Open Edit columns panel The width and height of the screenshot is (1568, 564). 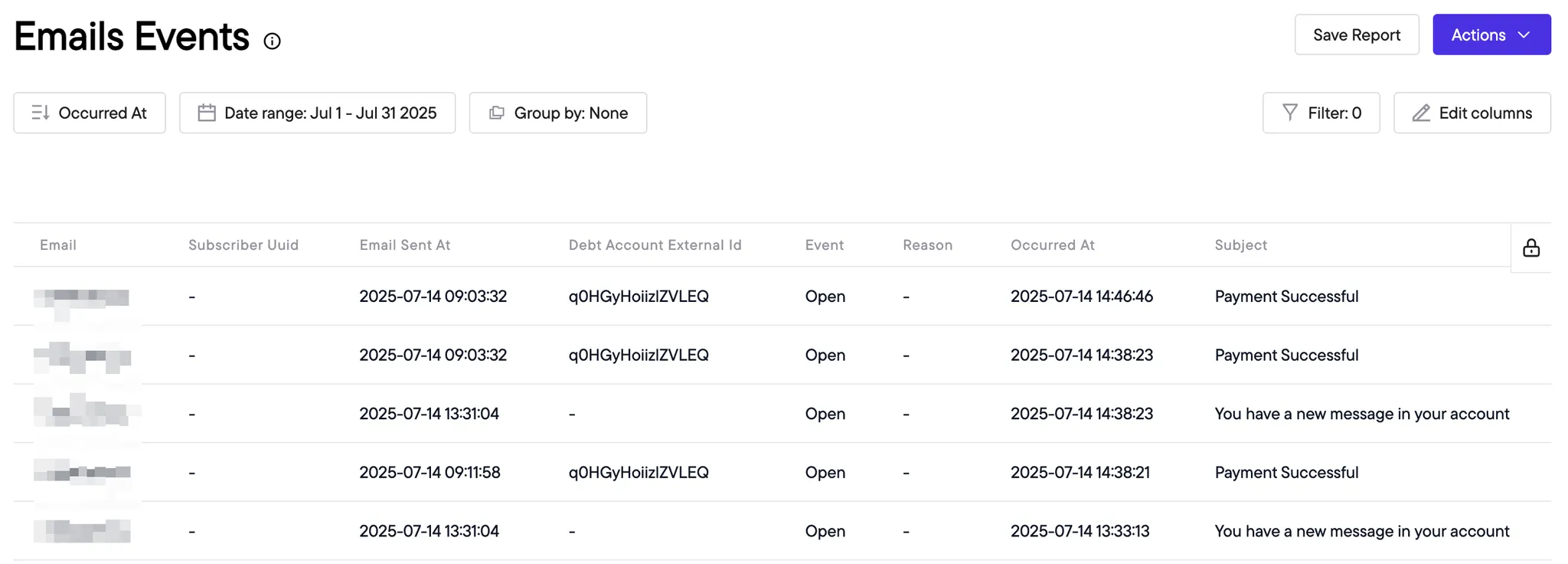point(1472,113)
